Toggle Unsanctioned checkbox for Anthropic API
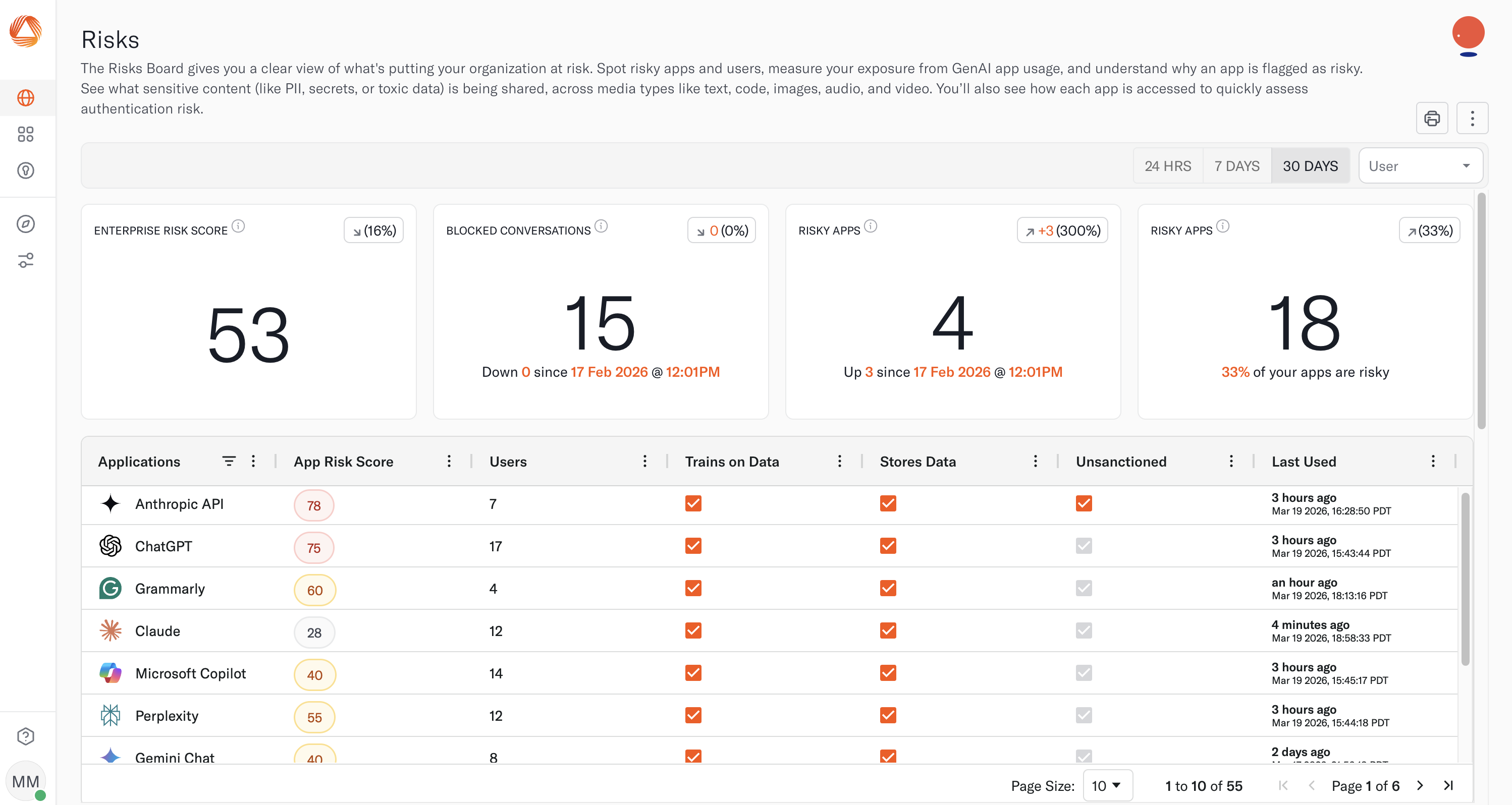The height and width of the screenshot is (805, 1512). (x=1084, y=503)
